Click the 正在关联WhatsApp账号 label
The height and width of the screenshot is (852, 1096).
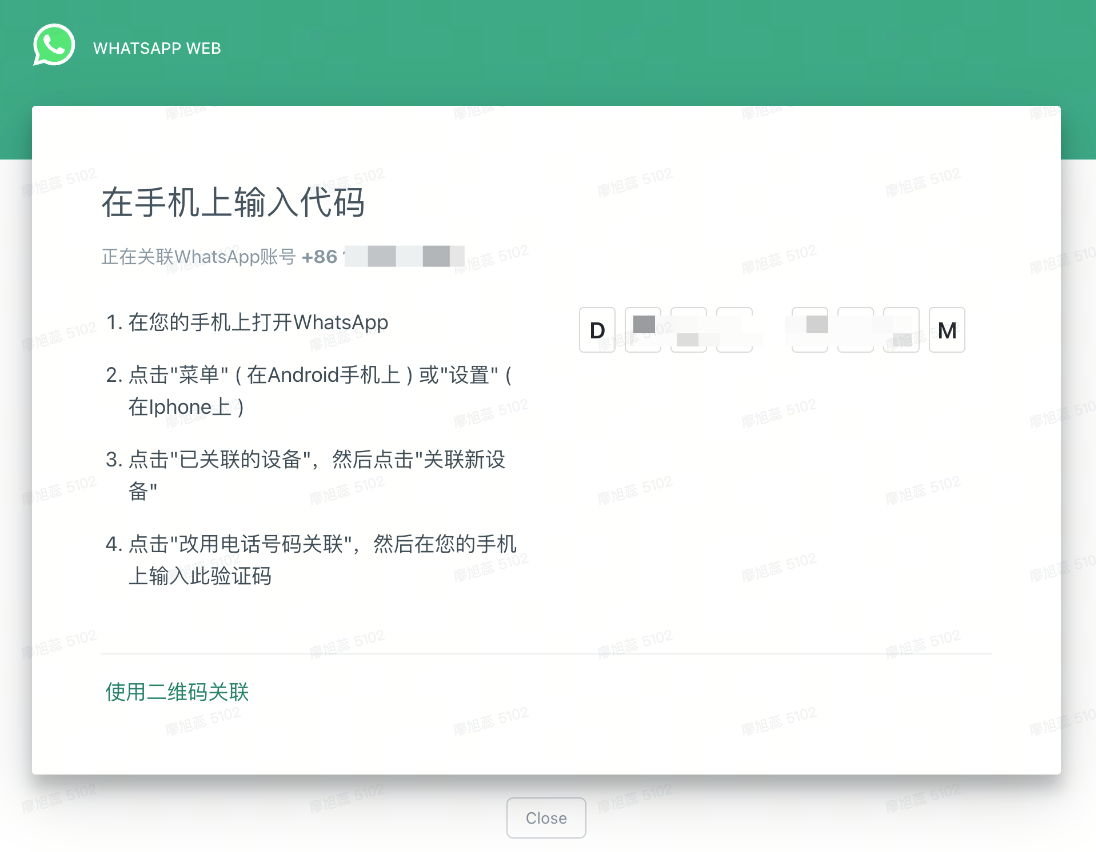(x=199, y=257)
